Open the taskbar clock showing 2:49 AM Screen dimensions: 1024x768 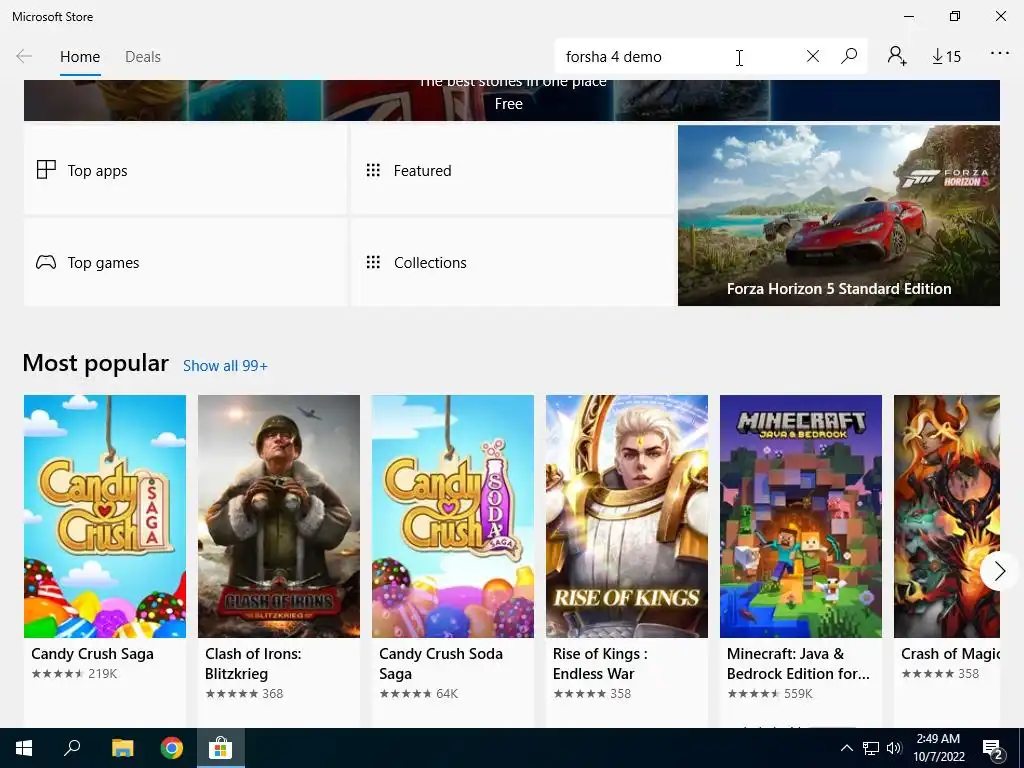coord(938,748)
